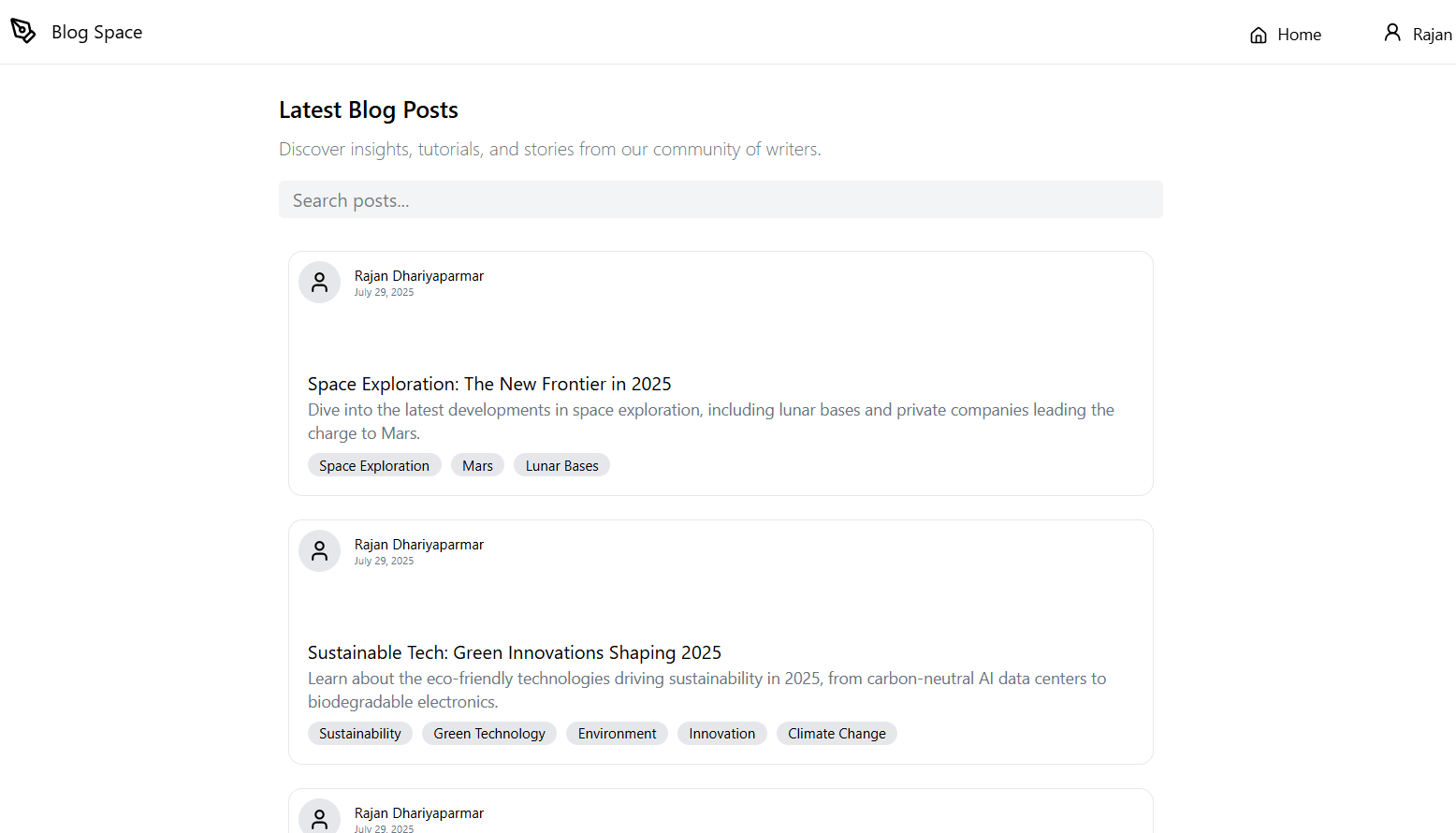Screen dimensions: 1456x833
Task: Select the Green Technology tag
Action: point(489,734)
